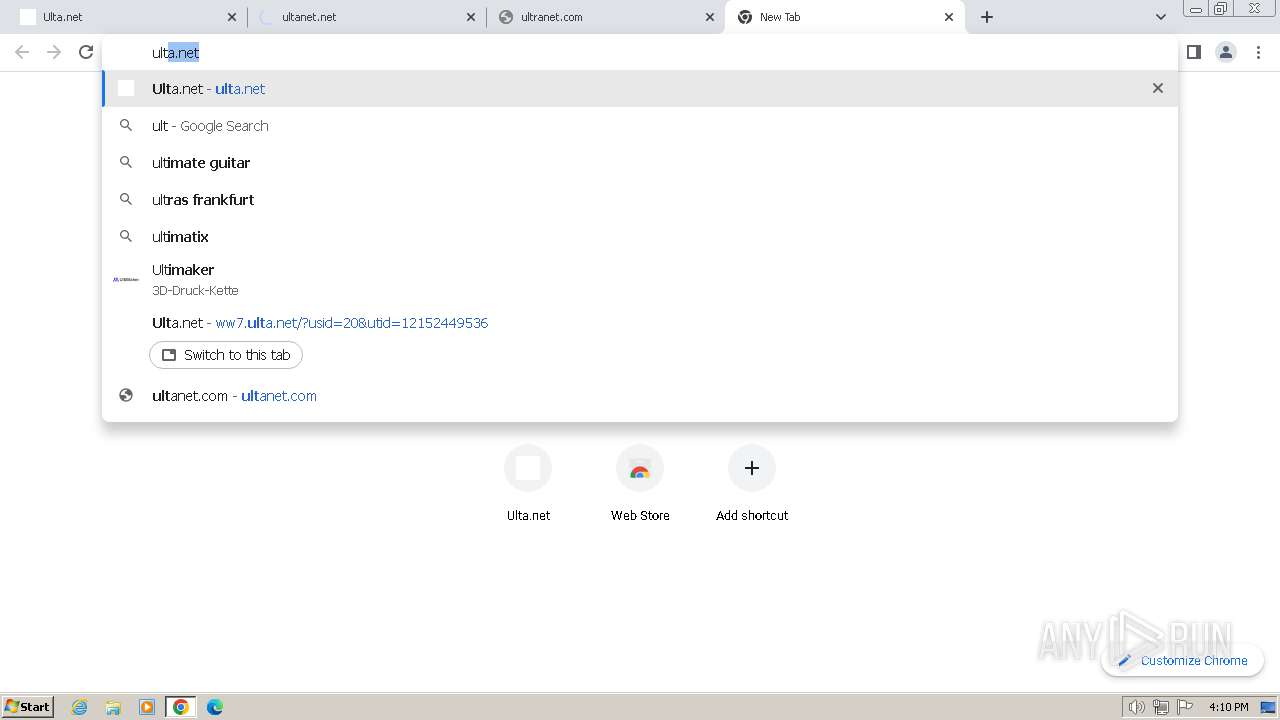Launch Internet Explorer from the taskbar

(79, 707)
